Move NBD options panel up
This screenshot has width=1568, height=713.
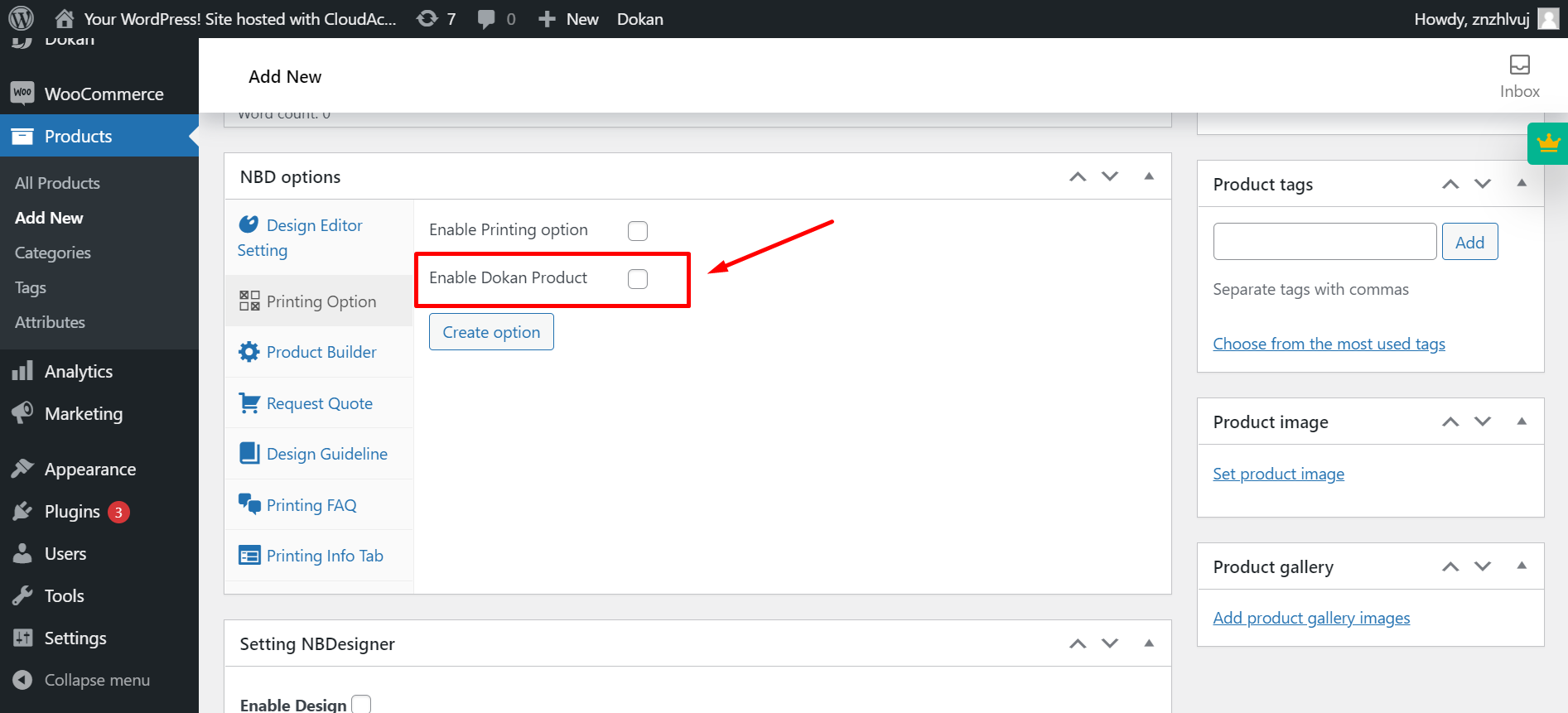(1078, 176)
